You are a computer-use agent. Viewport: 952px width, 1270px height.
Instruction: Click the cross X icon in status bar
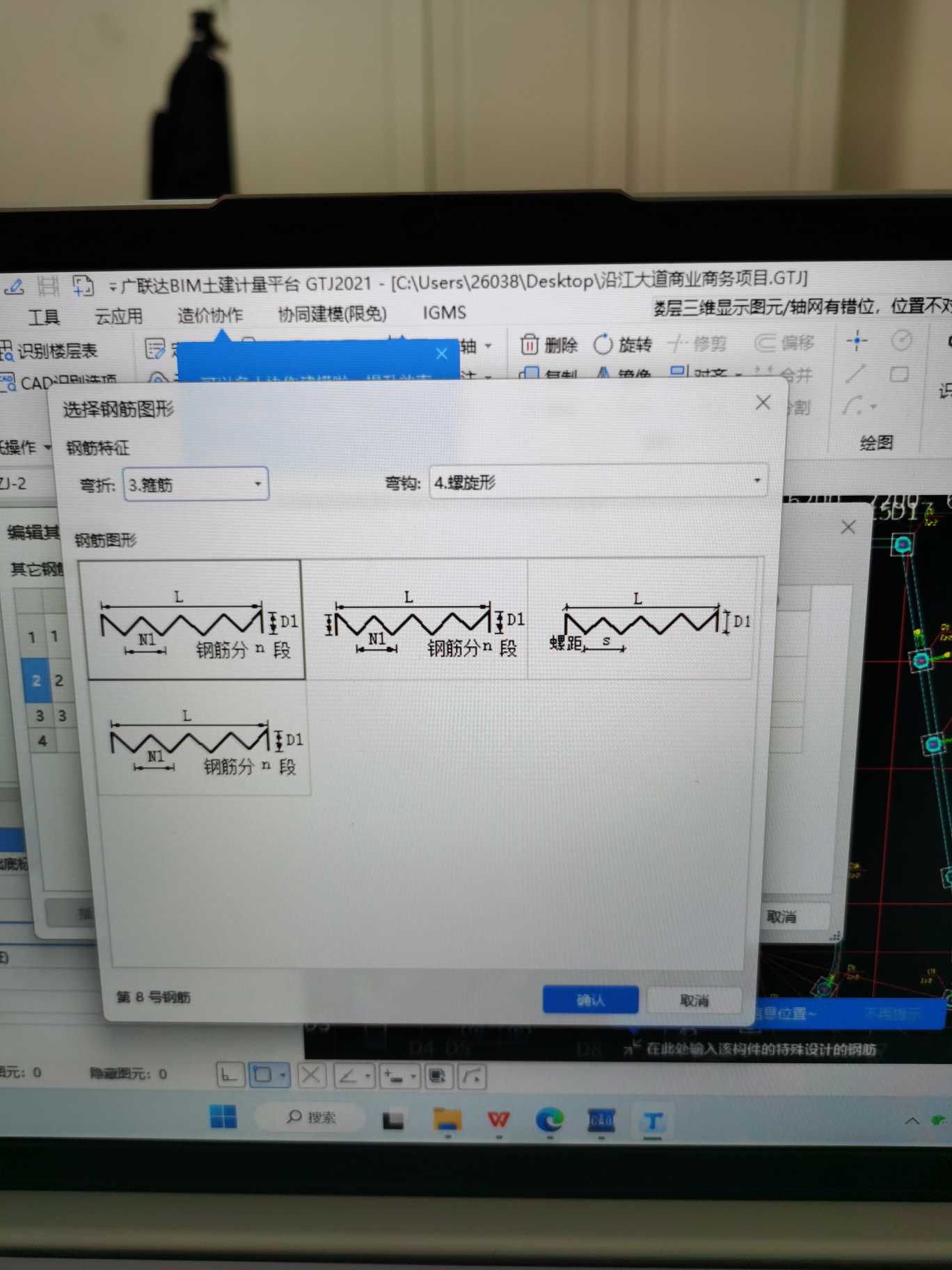311,1076
